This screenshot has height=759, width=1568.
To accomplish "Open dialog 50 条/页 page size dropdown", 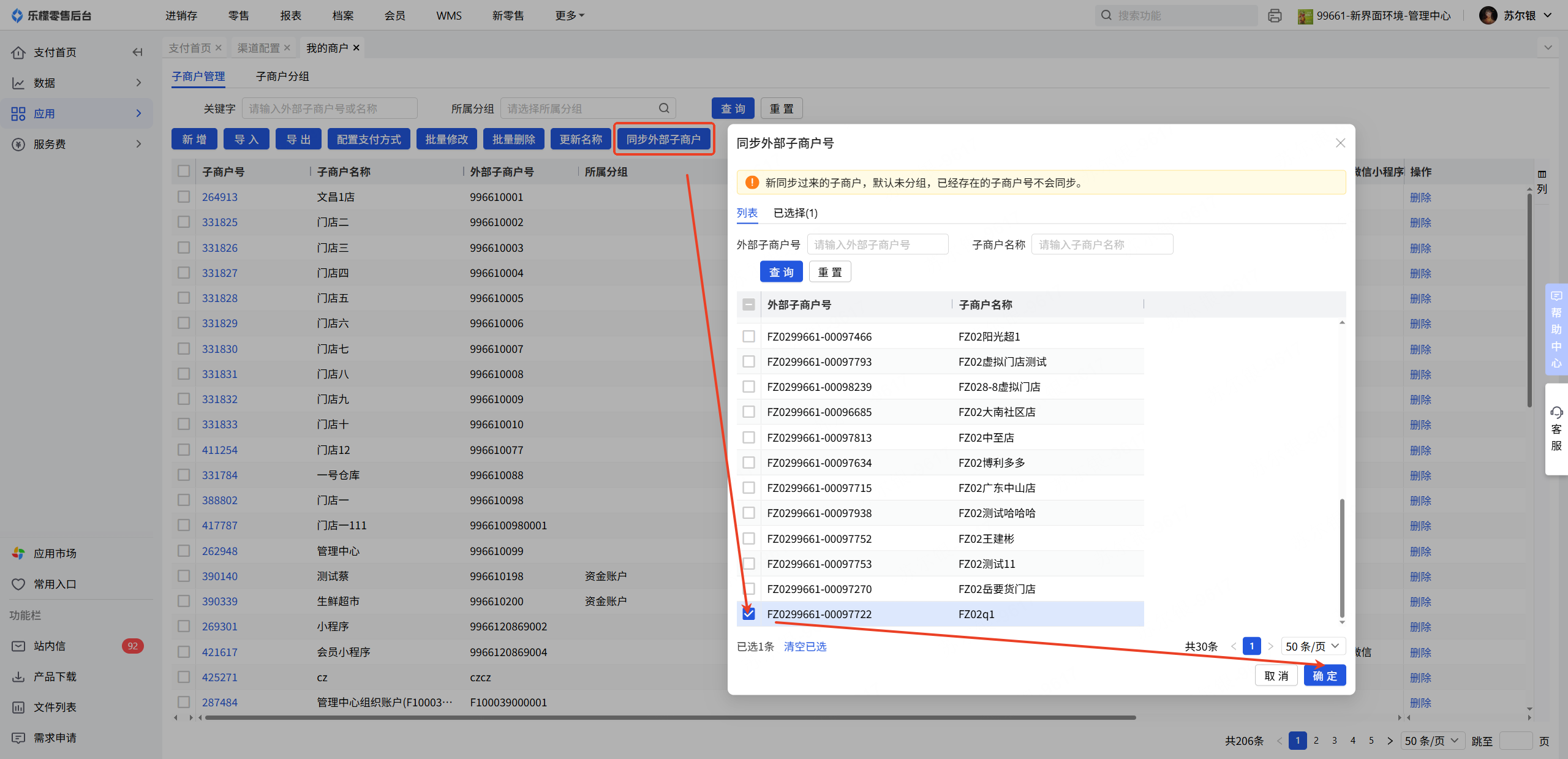I will (1313, 646).
